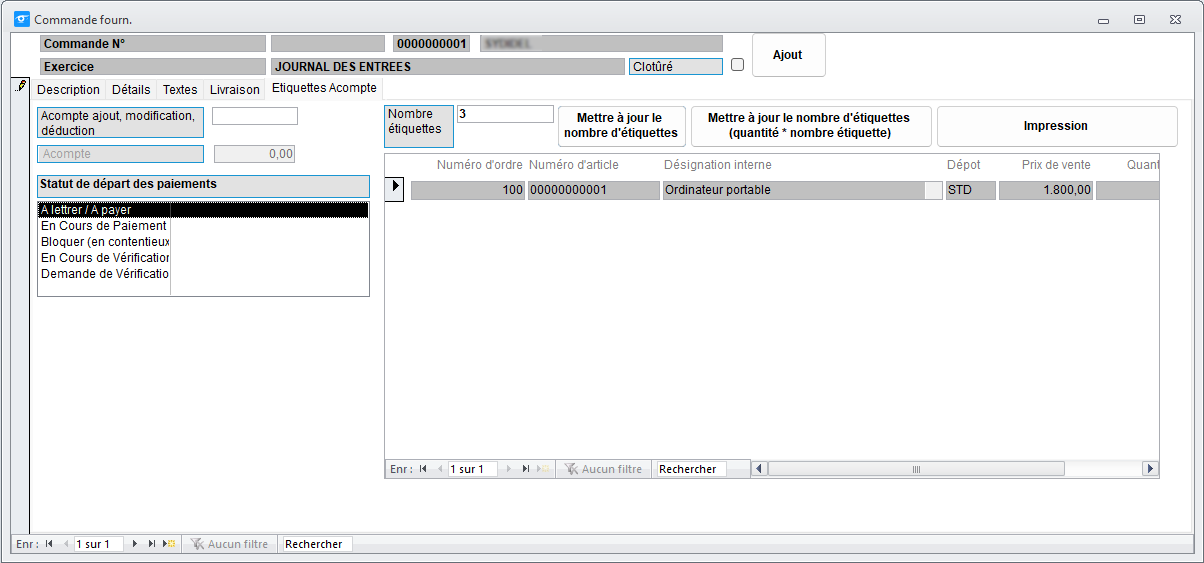The image size is (1204, 563).
Task: Click the pencil edit record selector
Action: [20, 88]
